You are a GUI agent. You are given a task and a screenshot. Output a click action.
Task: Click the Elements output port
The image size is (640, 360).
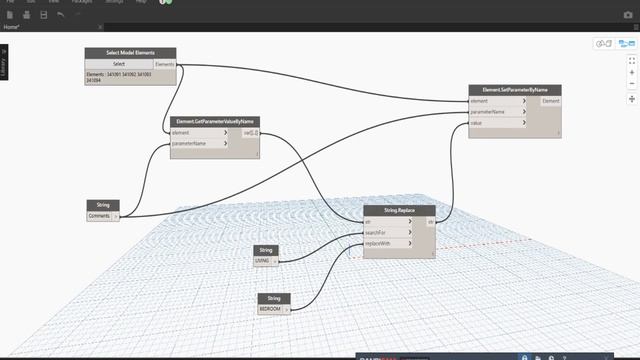[x=165, y=64]
